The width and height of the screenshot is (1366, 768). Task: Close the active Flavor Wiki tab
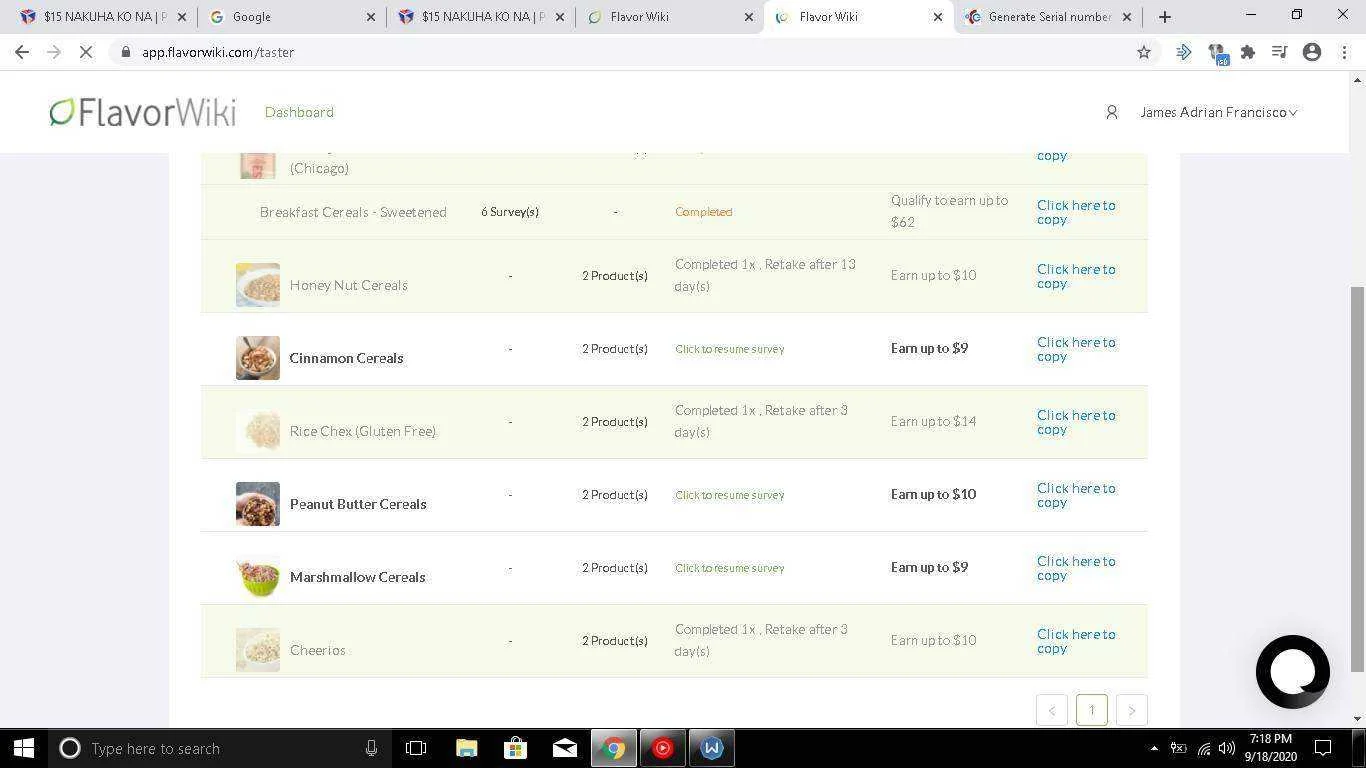click(937, 17)
